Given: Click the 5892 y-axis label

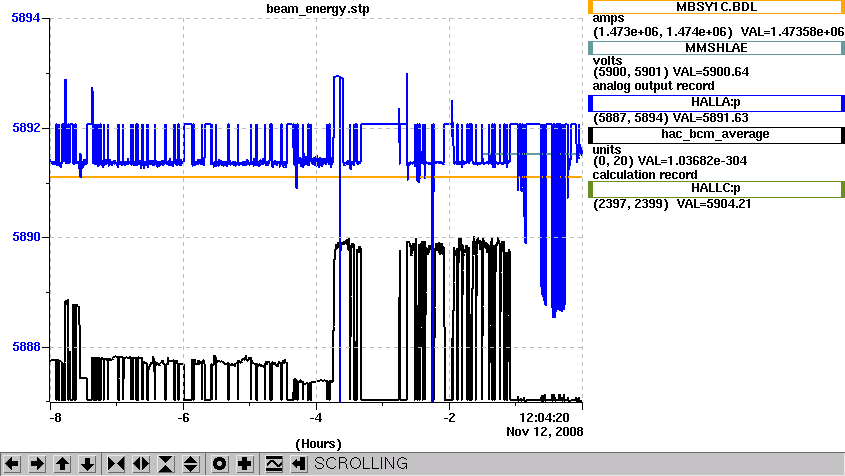Looking at the screenshot, I should 26,128.
